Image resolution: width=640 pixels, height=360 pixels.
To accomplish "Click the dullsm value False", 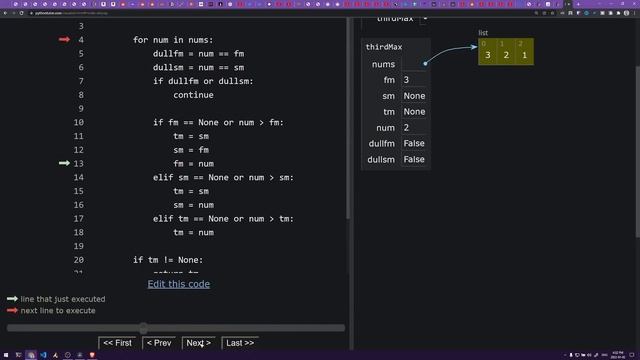I will [414, 159].
